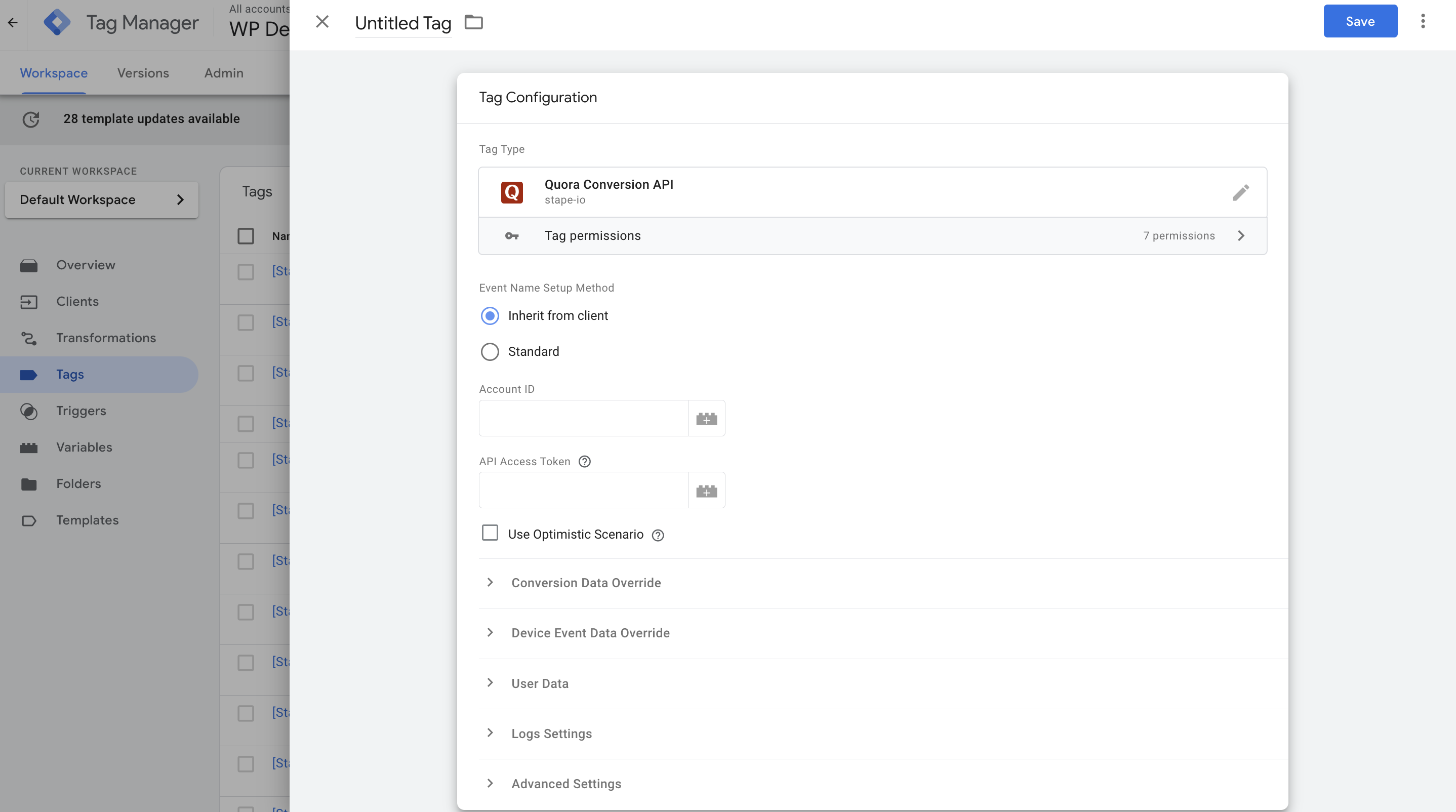The image size is (1456, 812).
Task: Switch to the Workspace tab
Action: click(x=54, y=73)
